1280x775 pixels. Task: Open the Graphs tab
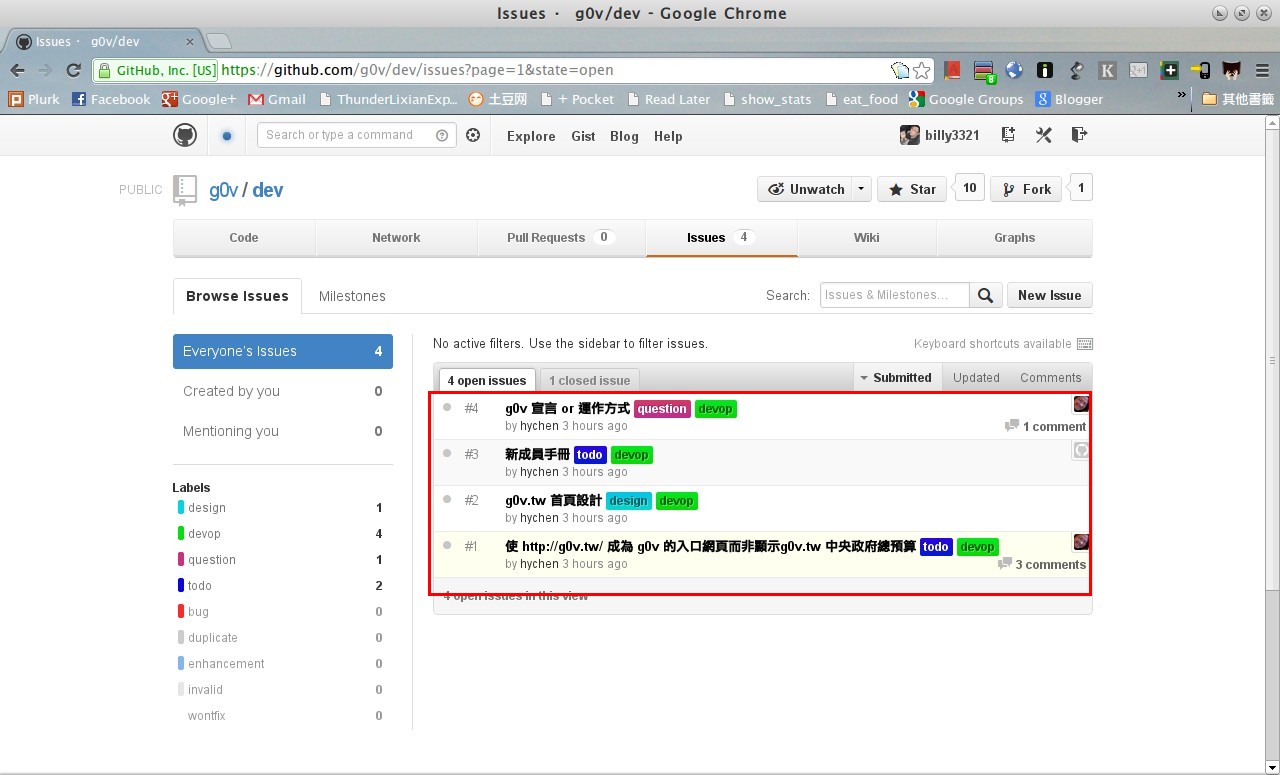(x=1014, y=237)
